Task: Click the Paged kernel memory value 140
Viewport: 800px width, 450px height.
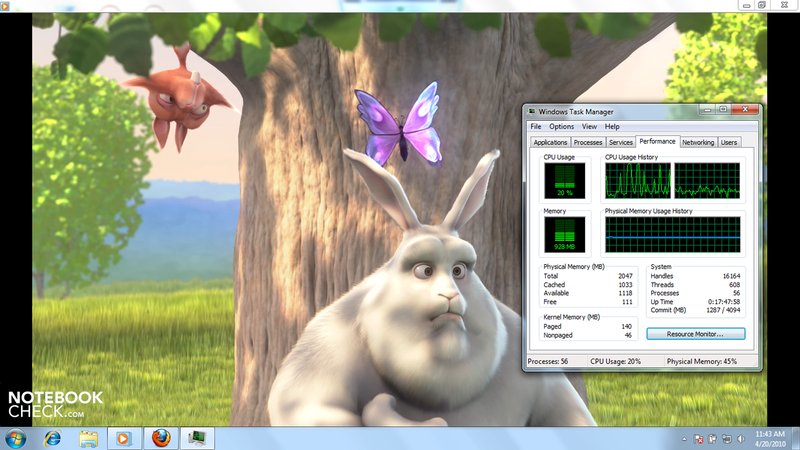Action: point(627,327)
